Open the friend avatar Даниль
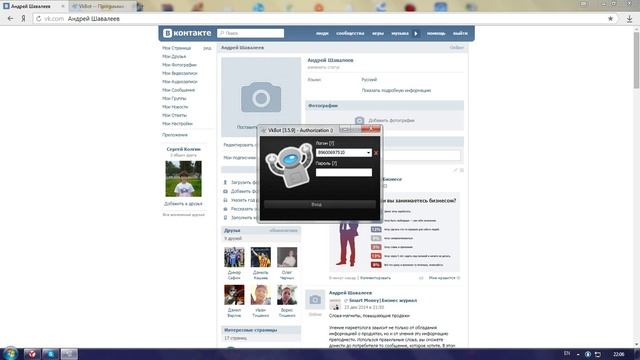Image resolution: width=640 pixels, height=360 pixels. coord(260,257)
